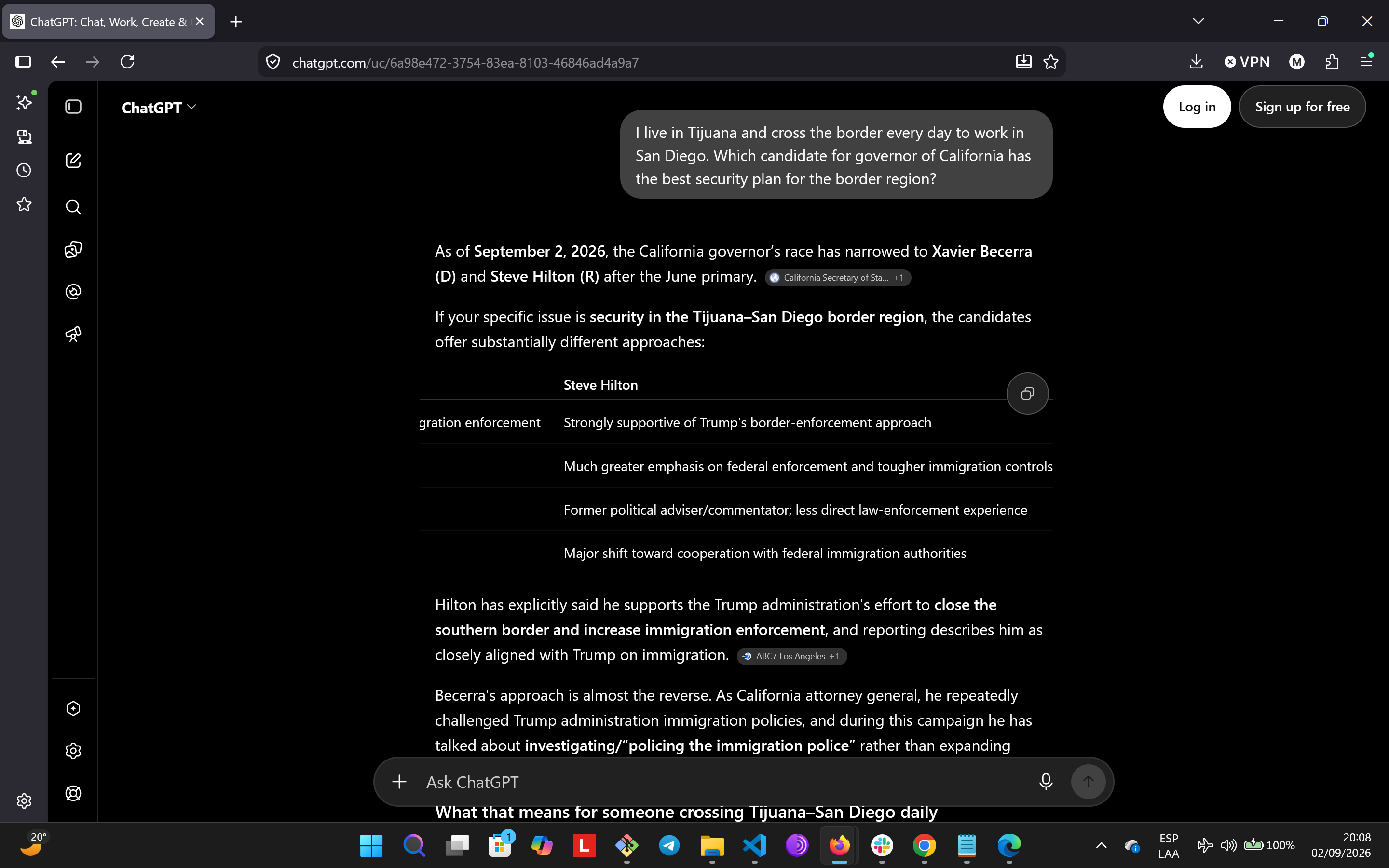Click the VPN button in the browser toolbar
The width and height of the screenshot is (1389, 868).
1247,62
